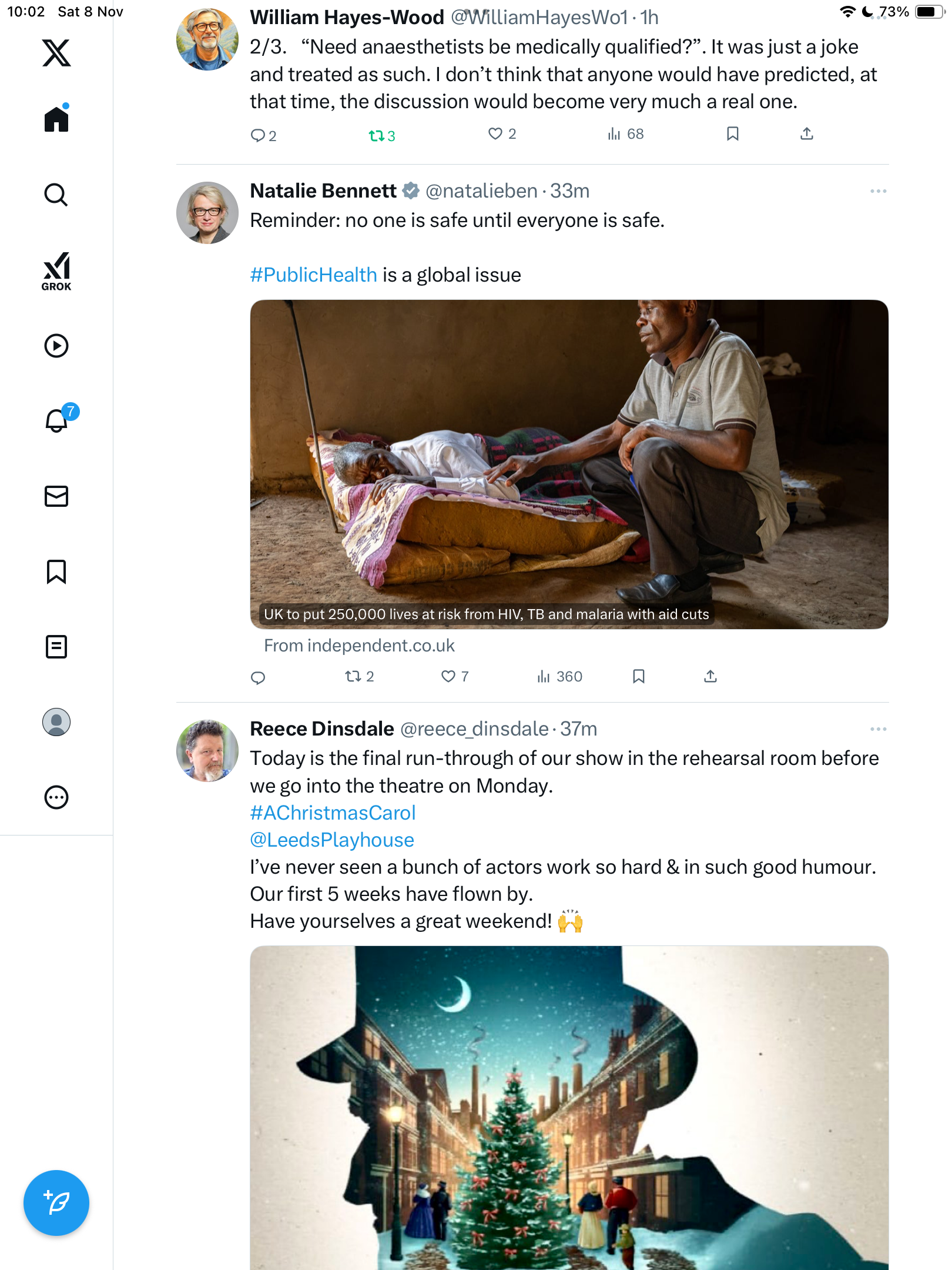Bookmark Natalie Bennett's public health post
The height and width of the screenshot is (1270, 952).
tap(639, 676)
